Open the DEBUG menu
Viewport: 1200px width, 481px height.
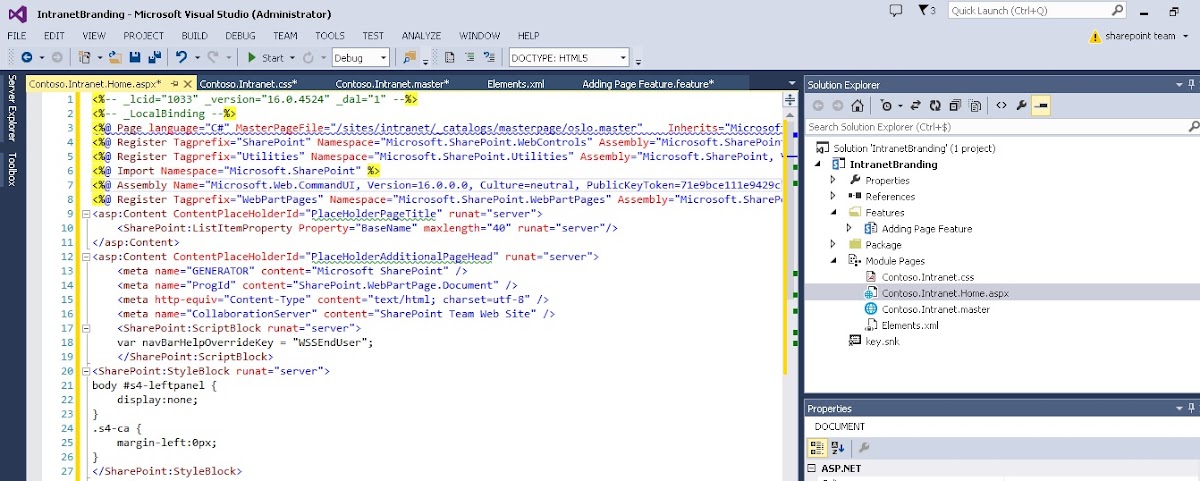pyautogui.click(x=240, y=36)
